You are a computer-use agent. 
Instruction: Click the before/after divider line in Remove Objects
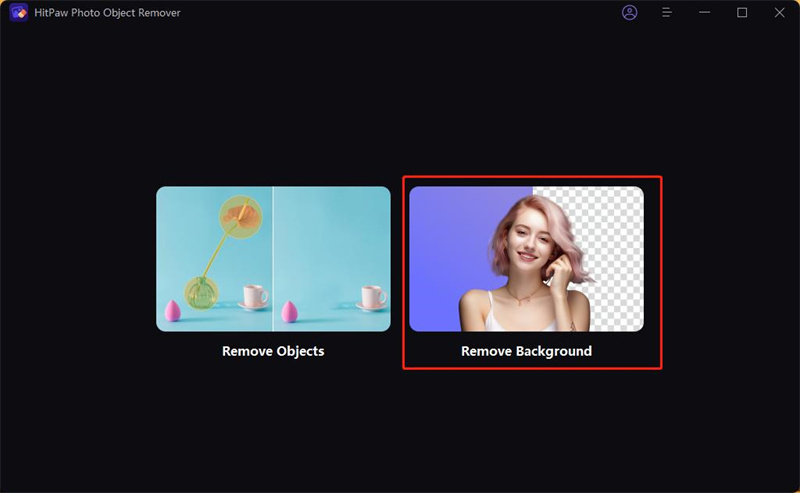273,259
